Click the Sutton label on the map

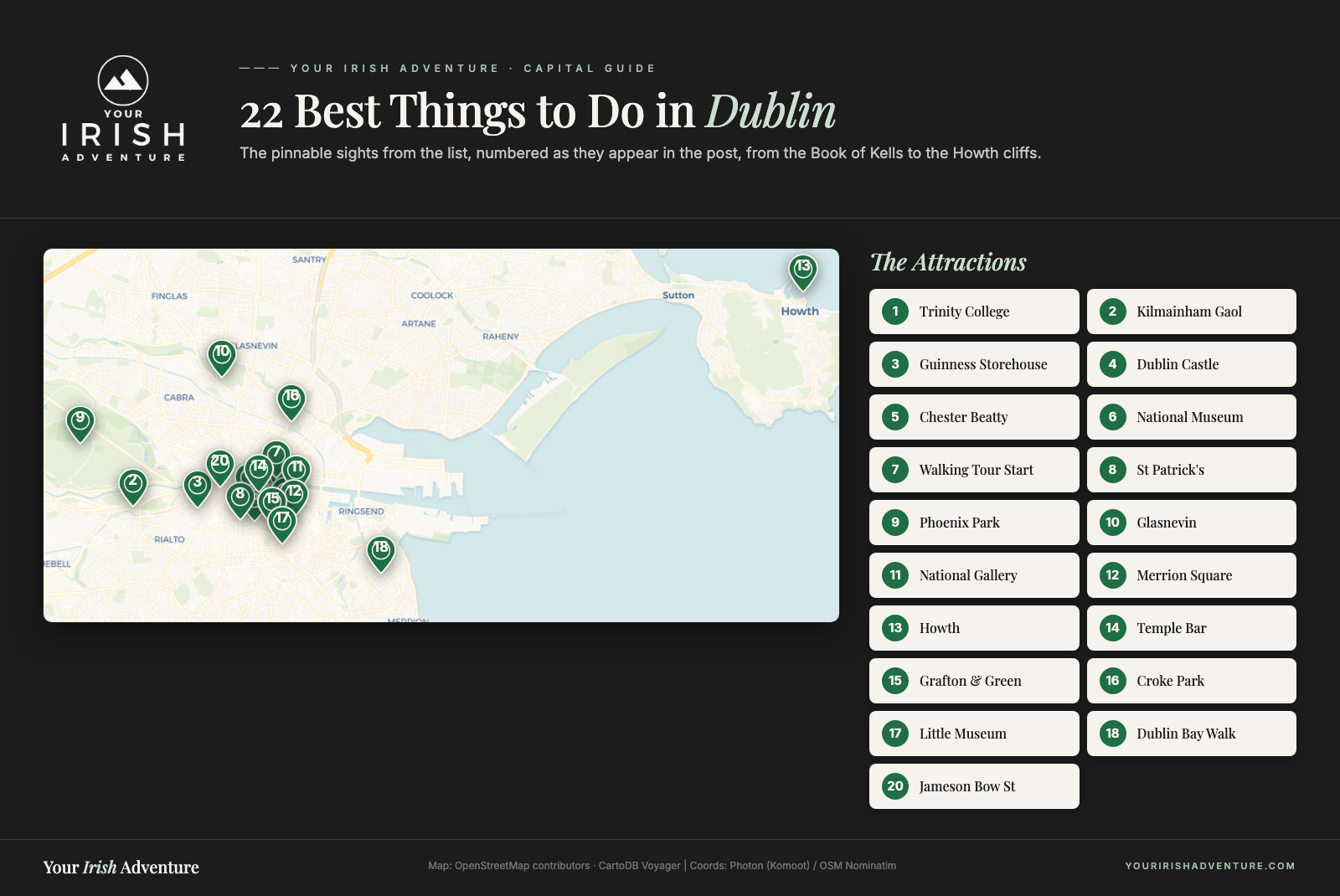click(x=678, y=295)
